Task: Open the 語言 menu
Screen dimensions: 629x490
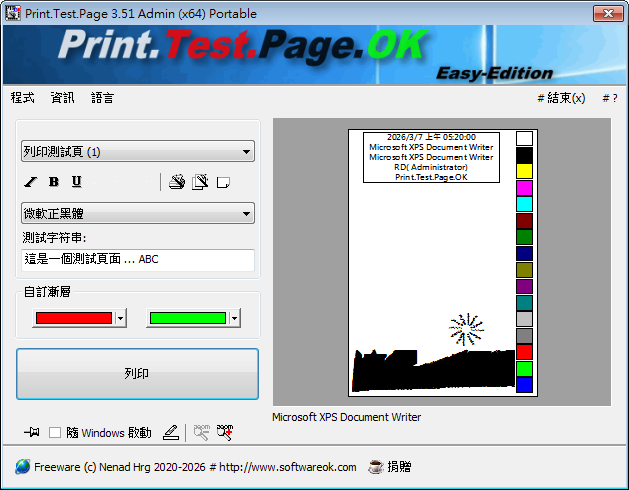Action: coord(103,98)
